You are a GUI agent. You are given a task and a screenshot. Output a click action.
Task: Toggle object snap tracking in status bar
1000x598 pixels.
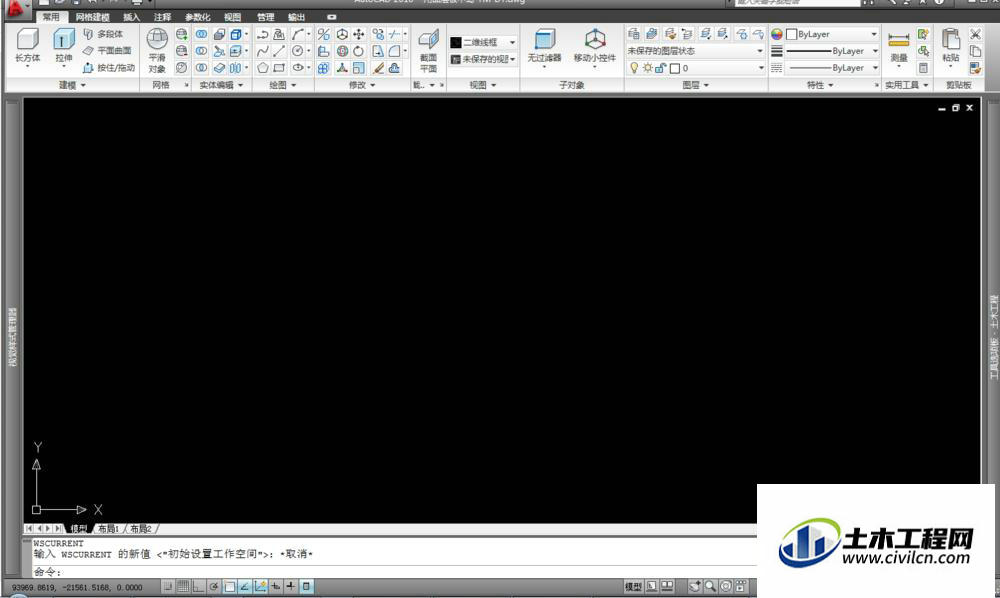point(244,586)
